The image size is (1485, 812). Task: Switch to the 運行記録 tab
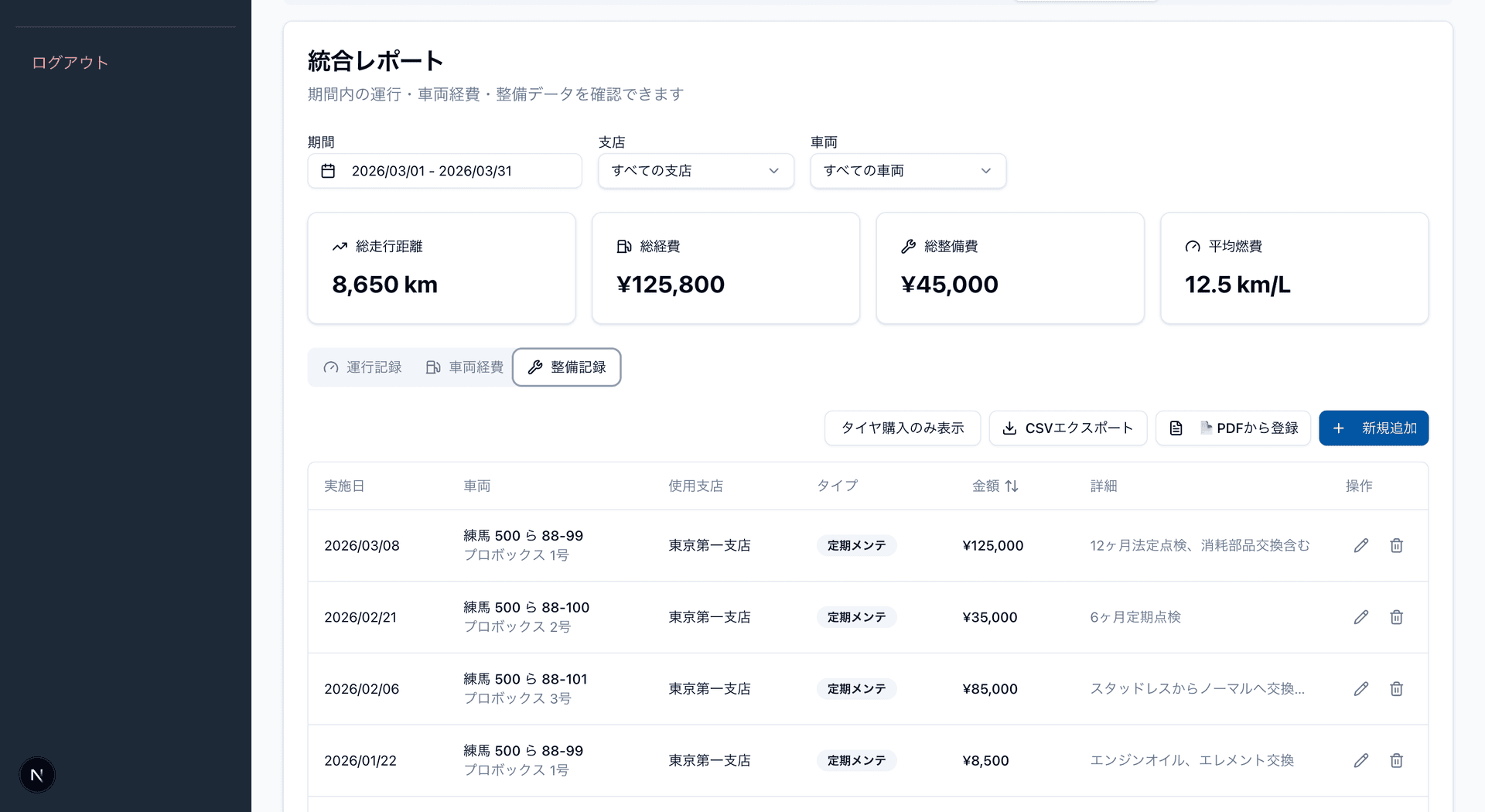[363, 367]
